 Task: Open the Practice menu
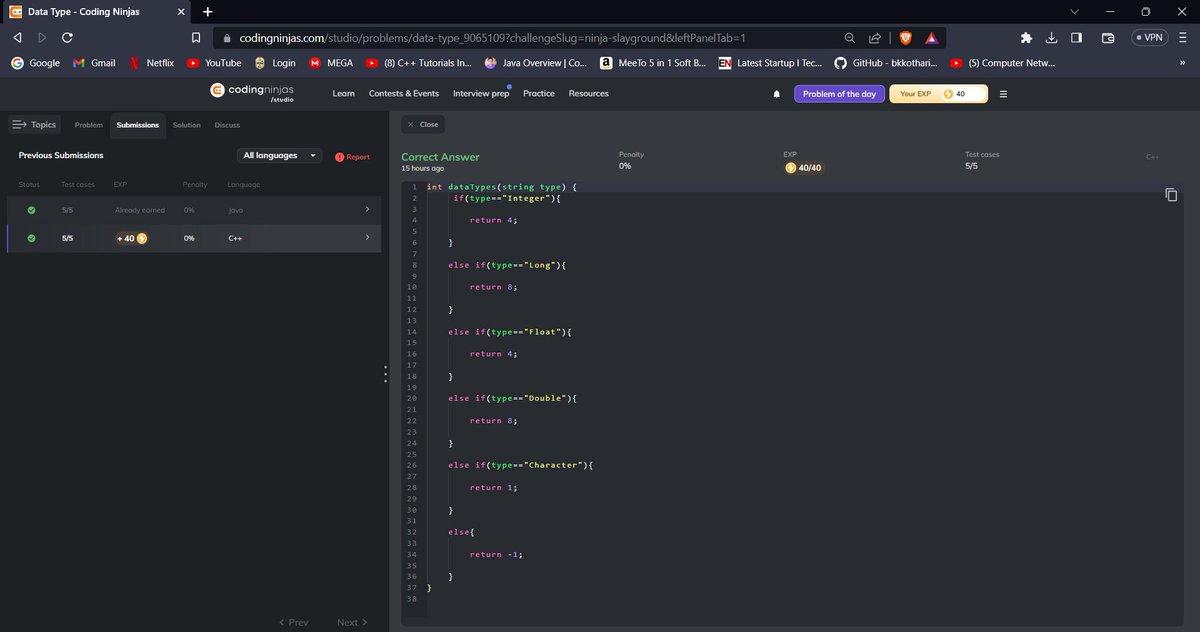[539, 94]
